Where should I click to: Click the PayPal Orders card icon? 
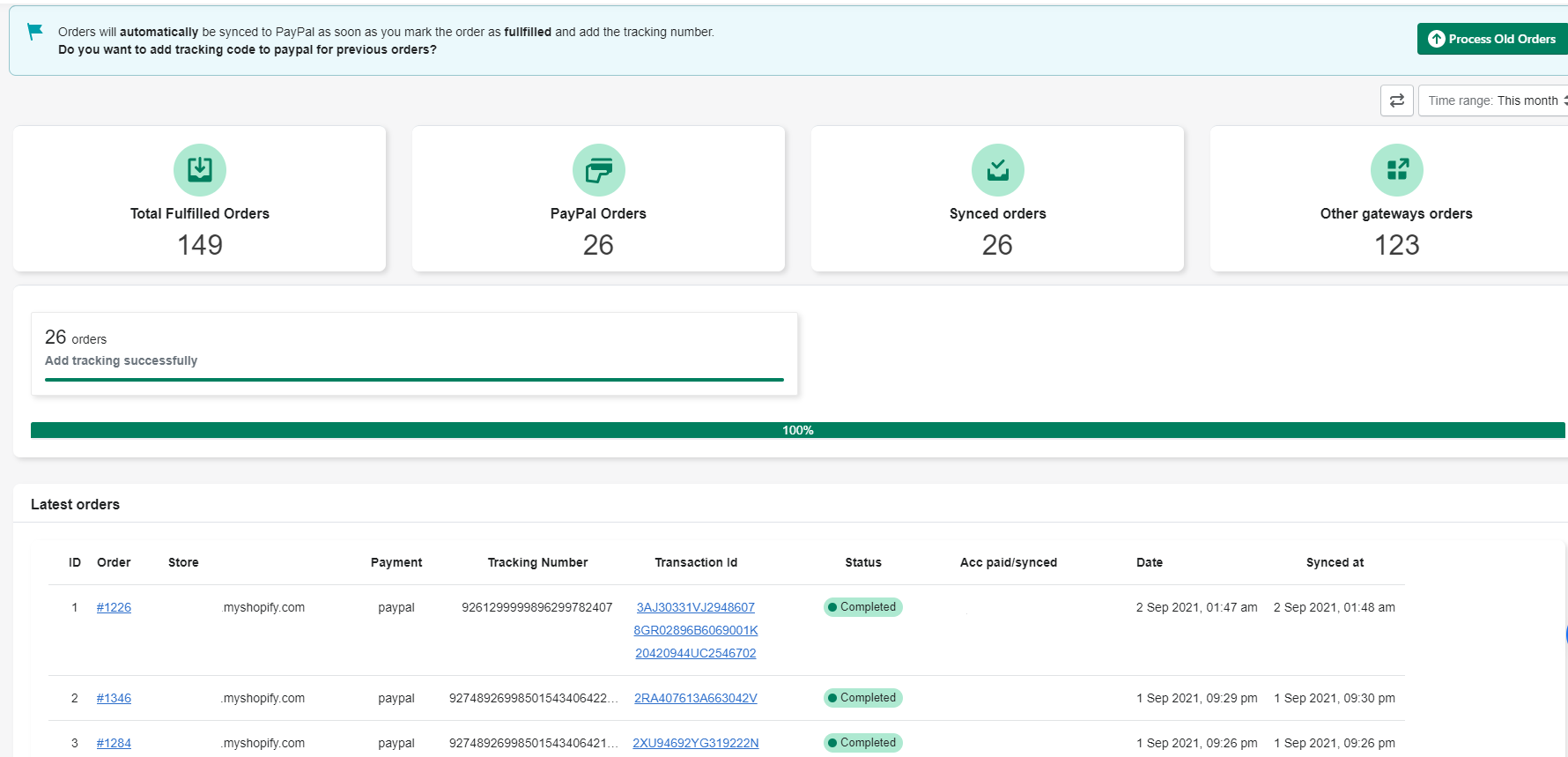point(599,169)
